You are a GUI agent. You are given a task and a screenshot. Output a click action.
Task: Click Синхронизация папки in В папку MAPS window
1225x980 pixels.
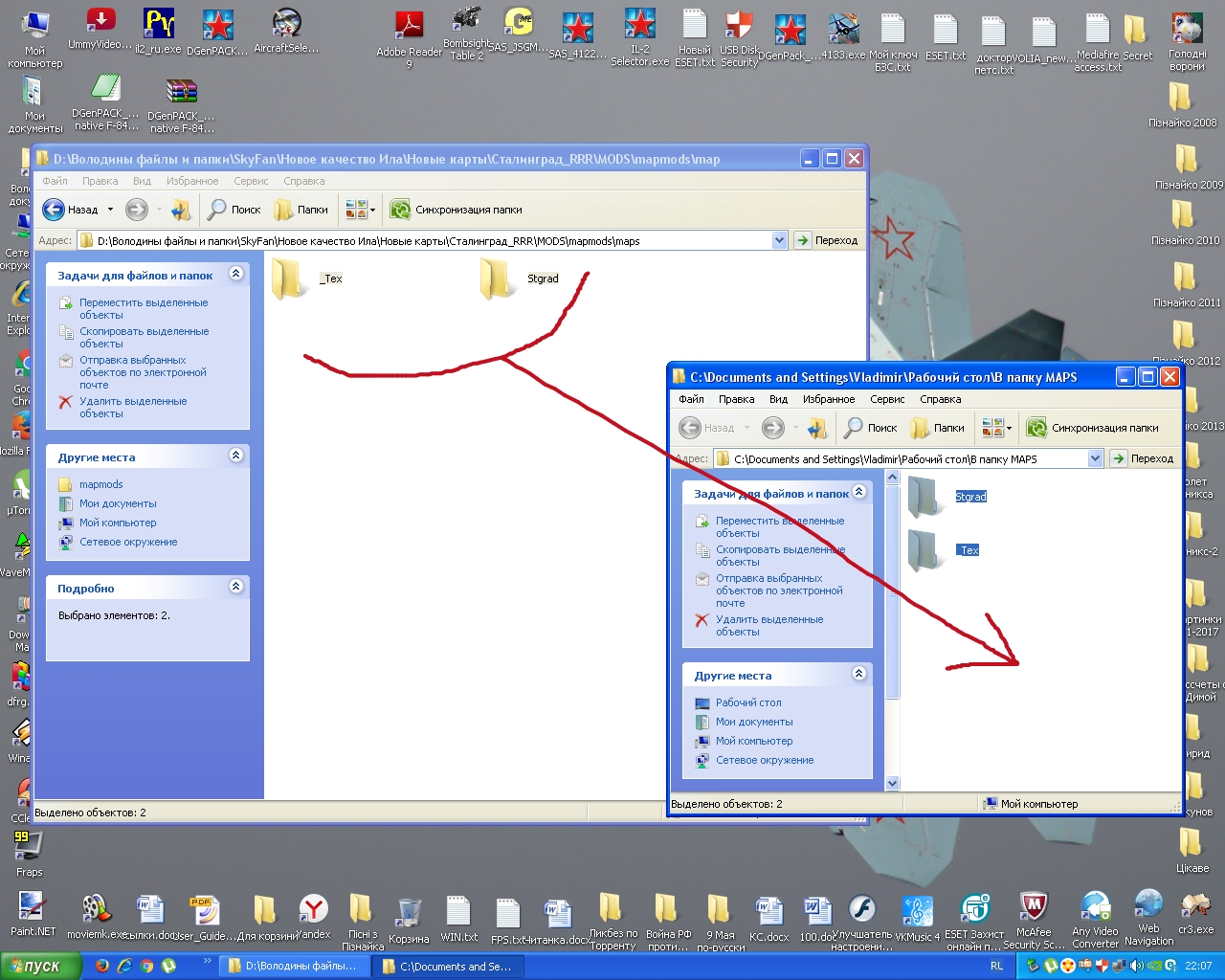point(1093,428)
